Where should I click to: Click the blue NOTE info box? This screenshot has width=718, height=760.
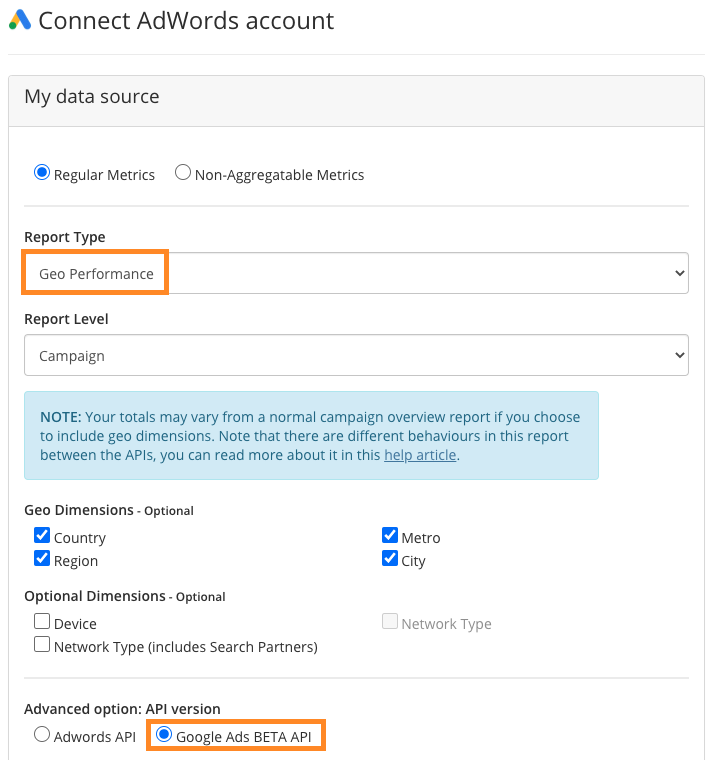tap(311, 435)
